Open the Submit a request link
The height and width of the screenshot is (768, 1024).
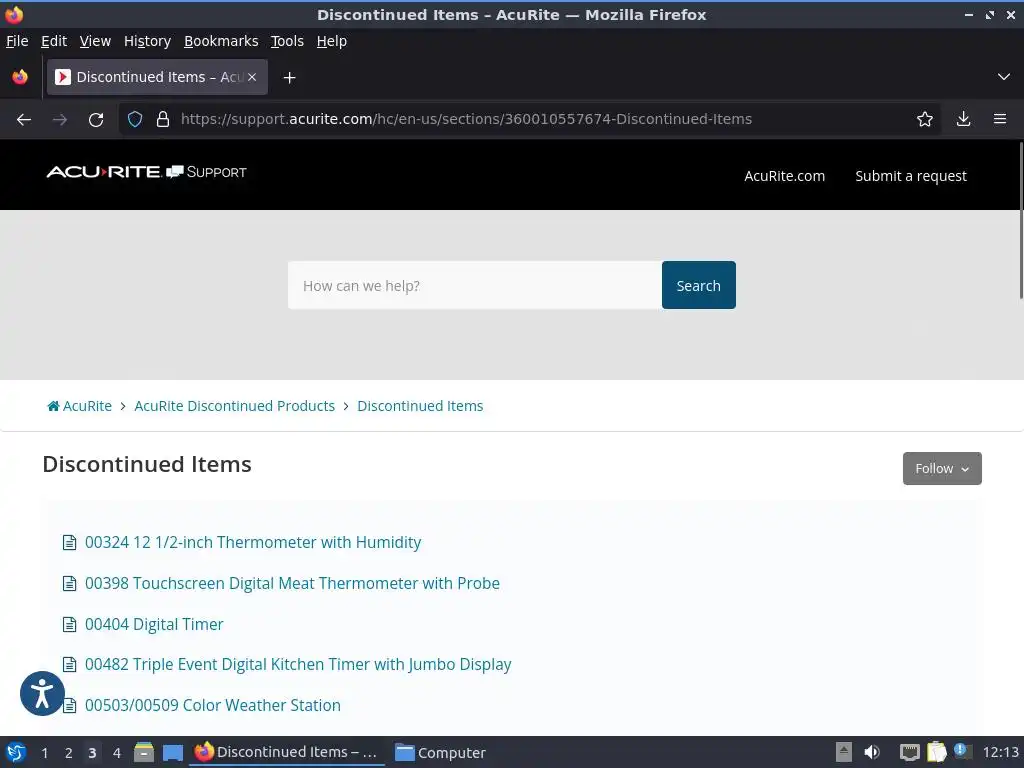(x=911, y=176)
